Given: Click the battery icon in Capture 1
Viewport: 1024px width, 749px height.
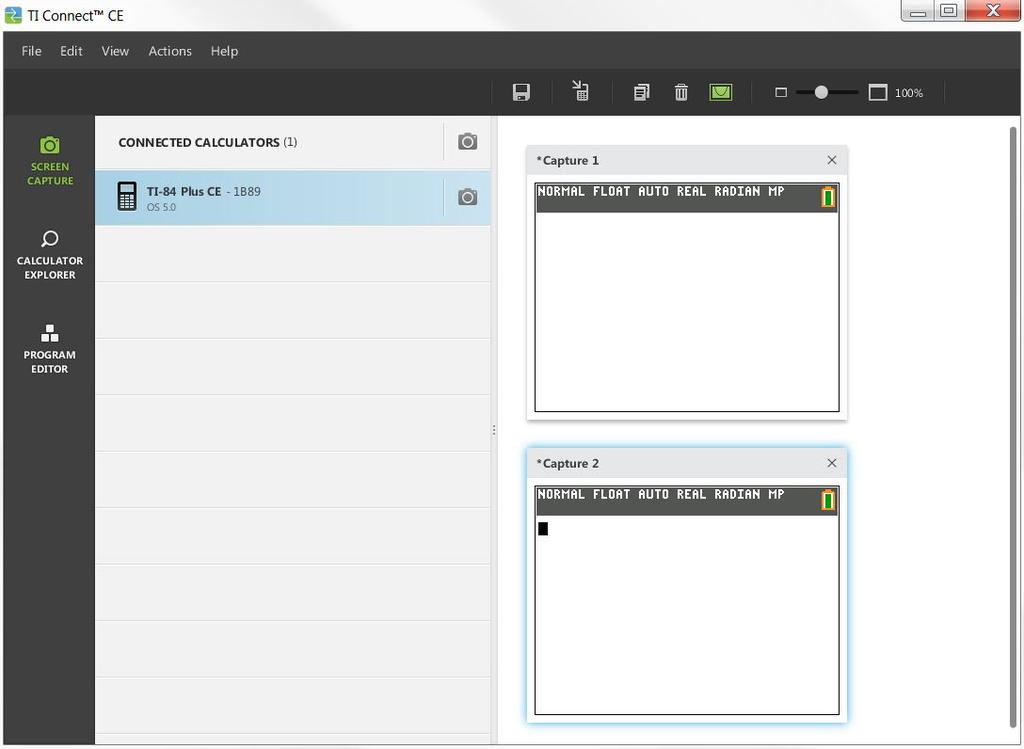Looking at the screenshot, I should pyautogui.click(x=828, y=197).
